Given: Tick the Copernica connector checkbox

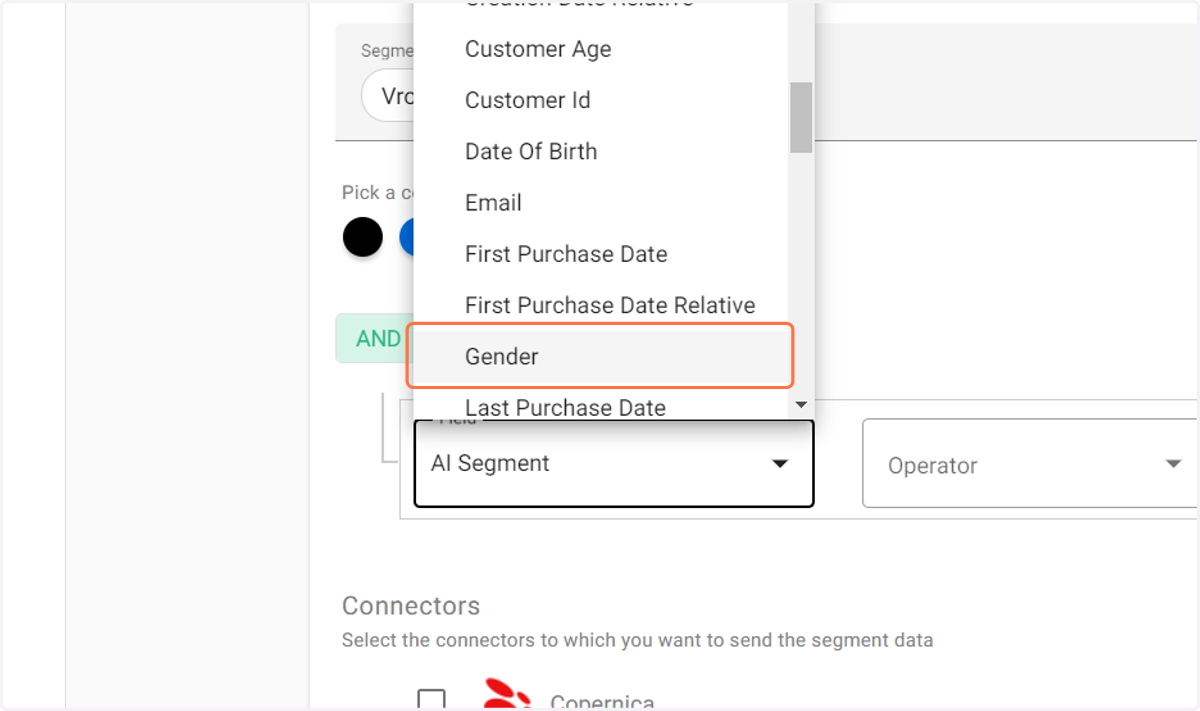Looking at the screenshot, I should [x=432, y=701].
